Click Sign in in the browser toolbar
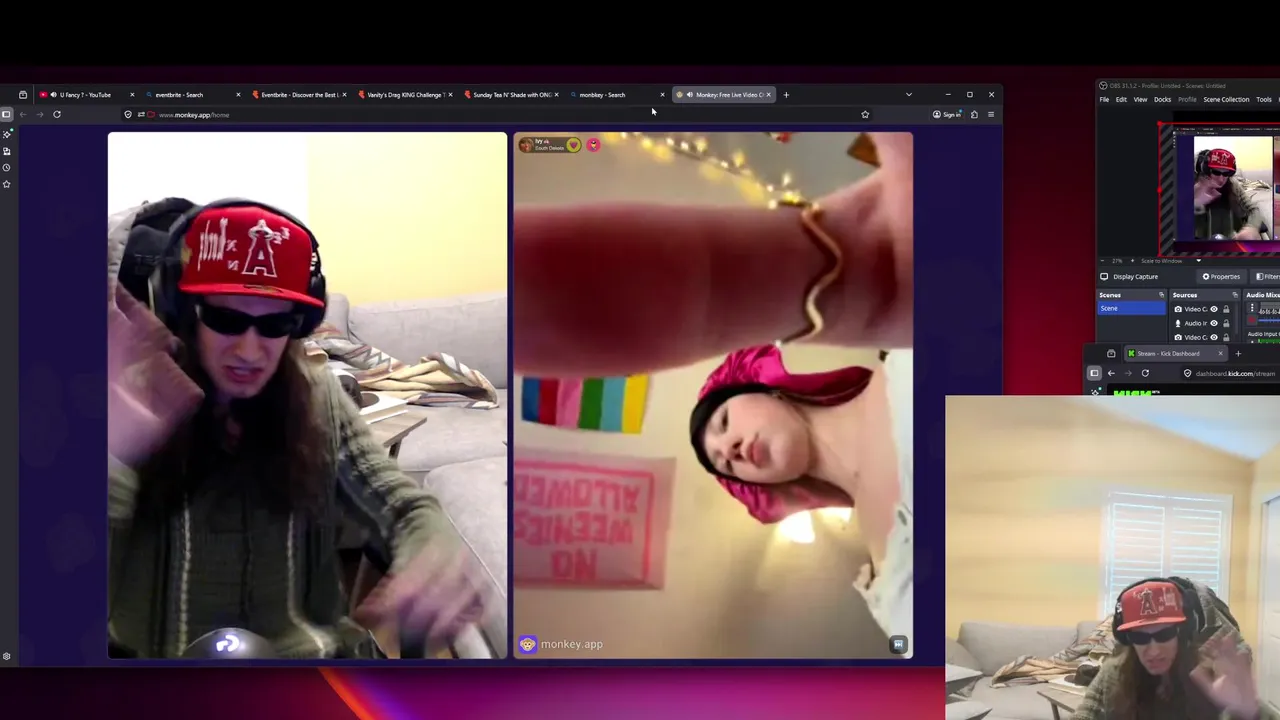The height and width of the screenshot is (720, 1280). (946, 114)
